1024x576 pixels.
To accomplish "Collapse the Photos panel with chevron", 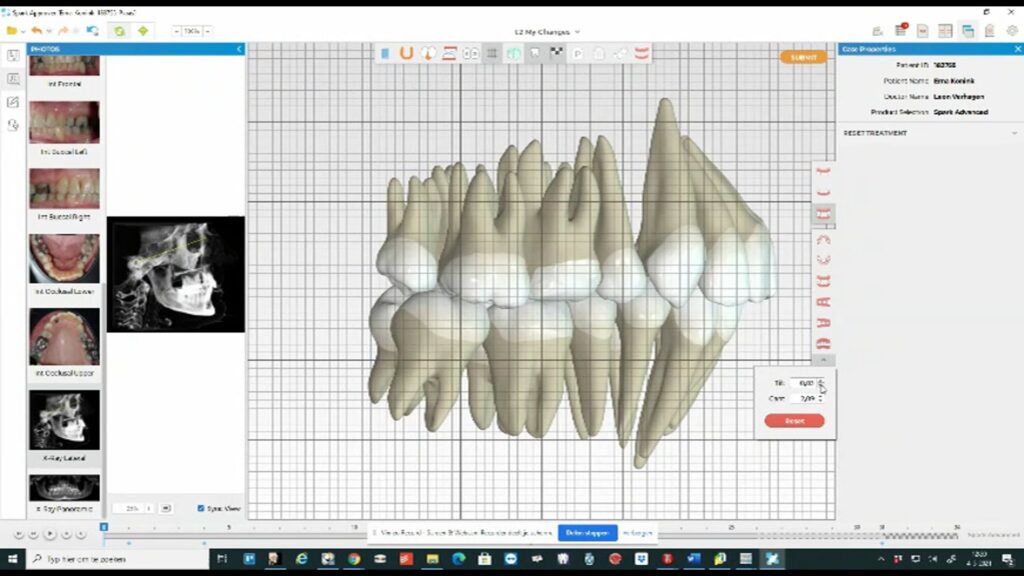I will [239, 49].
